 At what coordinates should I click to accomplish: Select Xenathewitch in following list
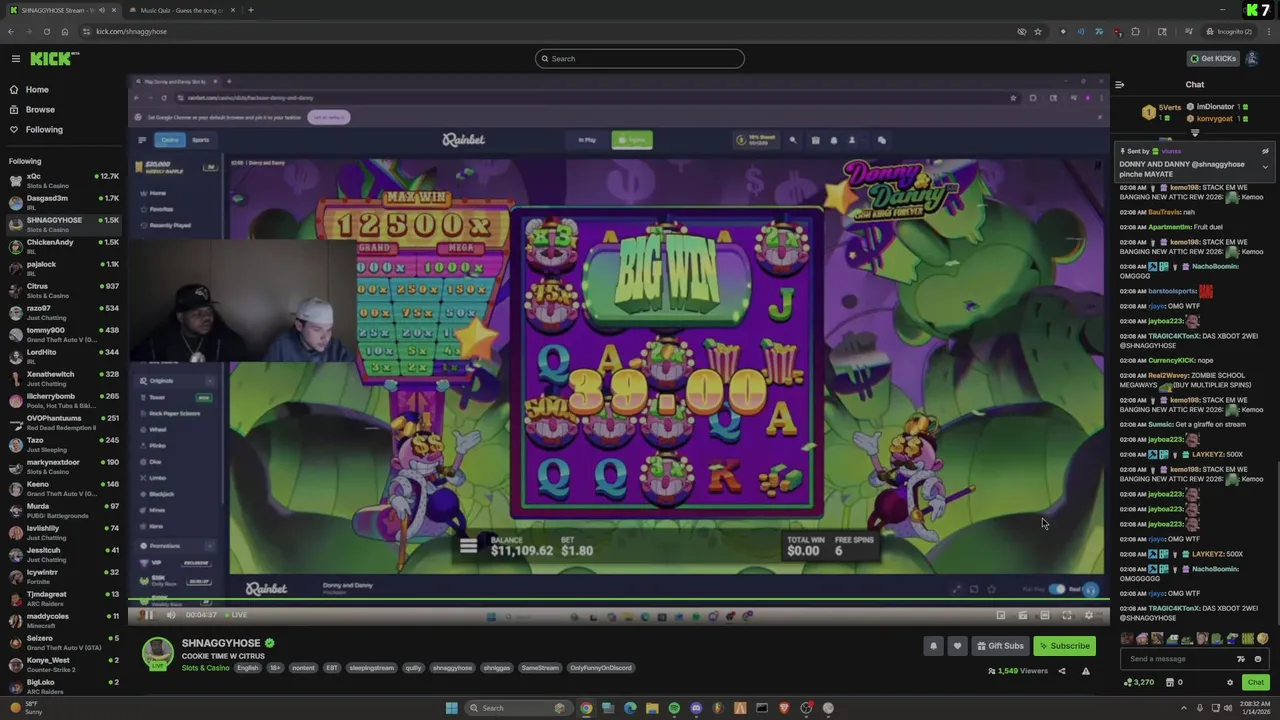62,378
